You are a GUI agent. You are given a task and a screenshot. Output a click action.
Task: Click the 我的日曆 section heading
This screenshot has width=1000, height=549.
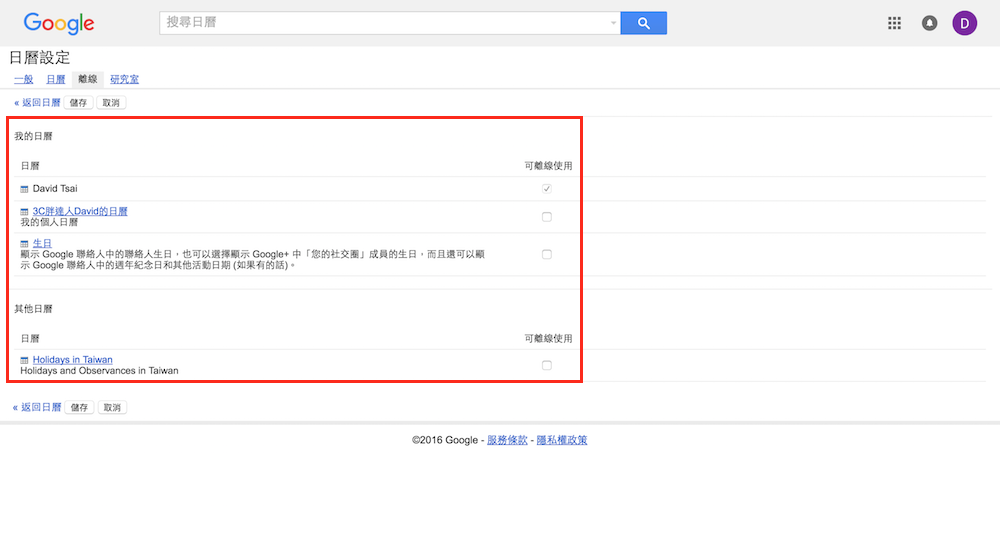tap(33, 136)
